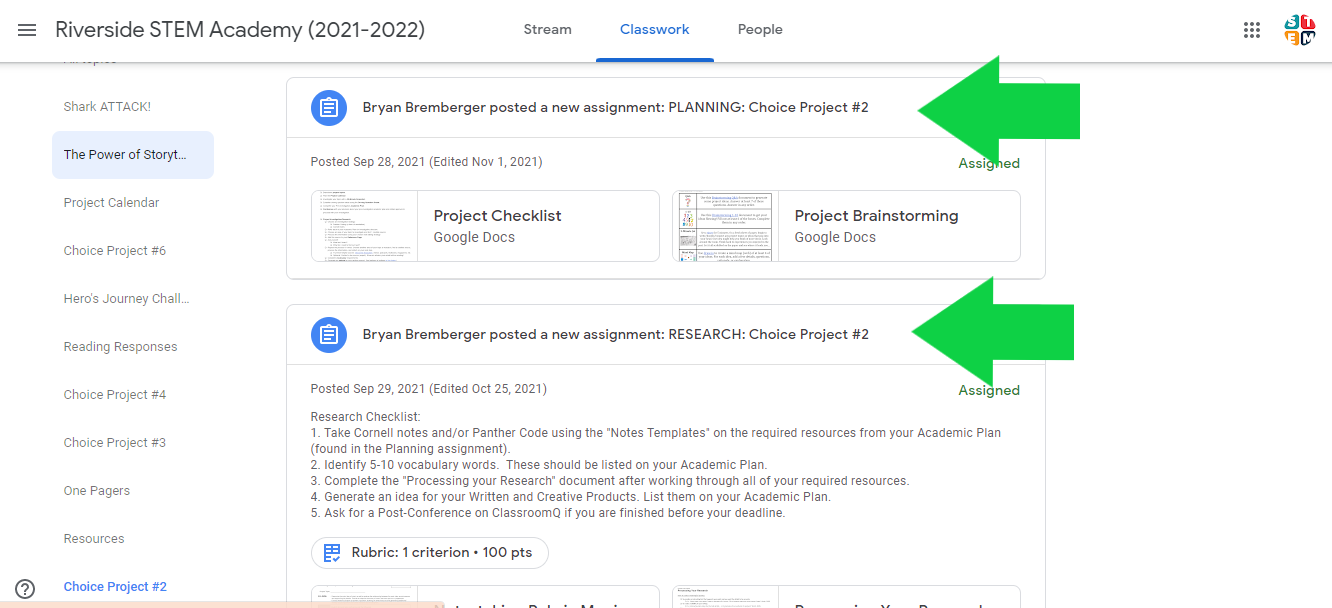
Task: Select the Shark ATTACK! topic
Action: coord(107,107)
